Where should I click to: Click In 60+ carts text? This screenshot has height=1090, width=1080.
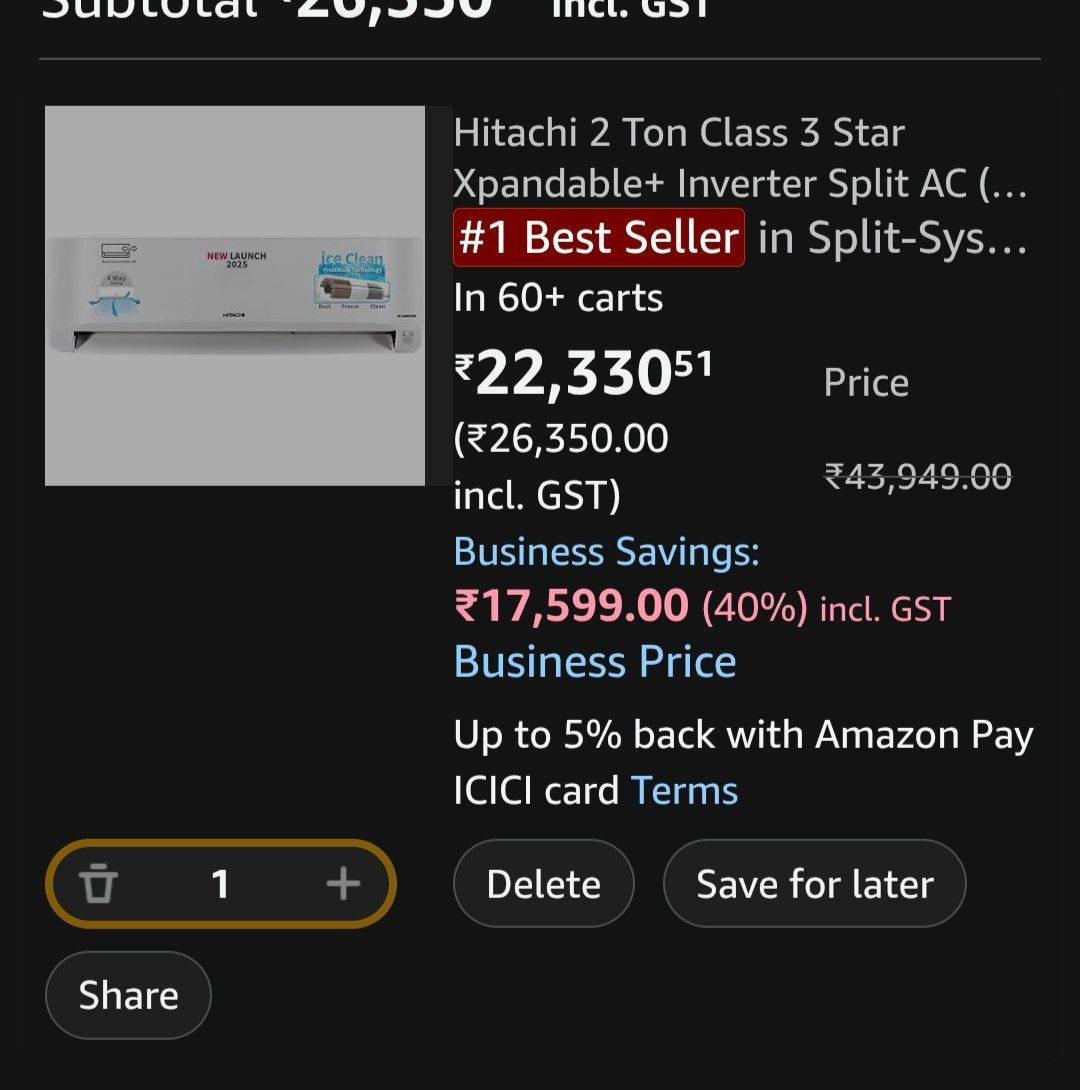[557, 297]
